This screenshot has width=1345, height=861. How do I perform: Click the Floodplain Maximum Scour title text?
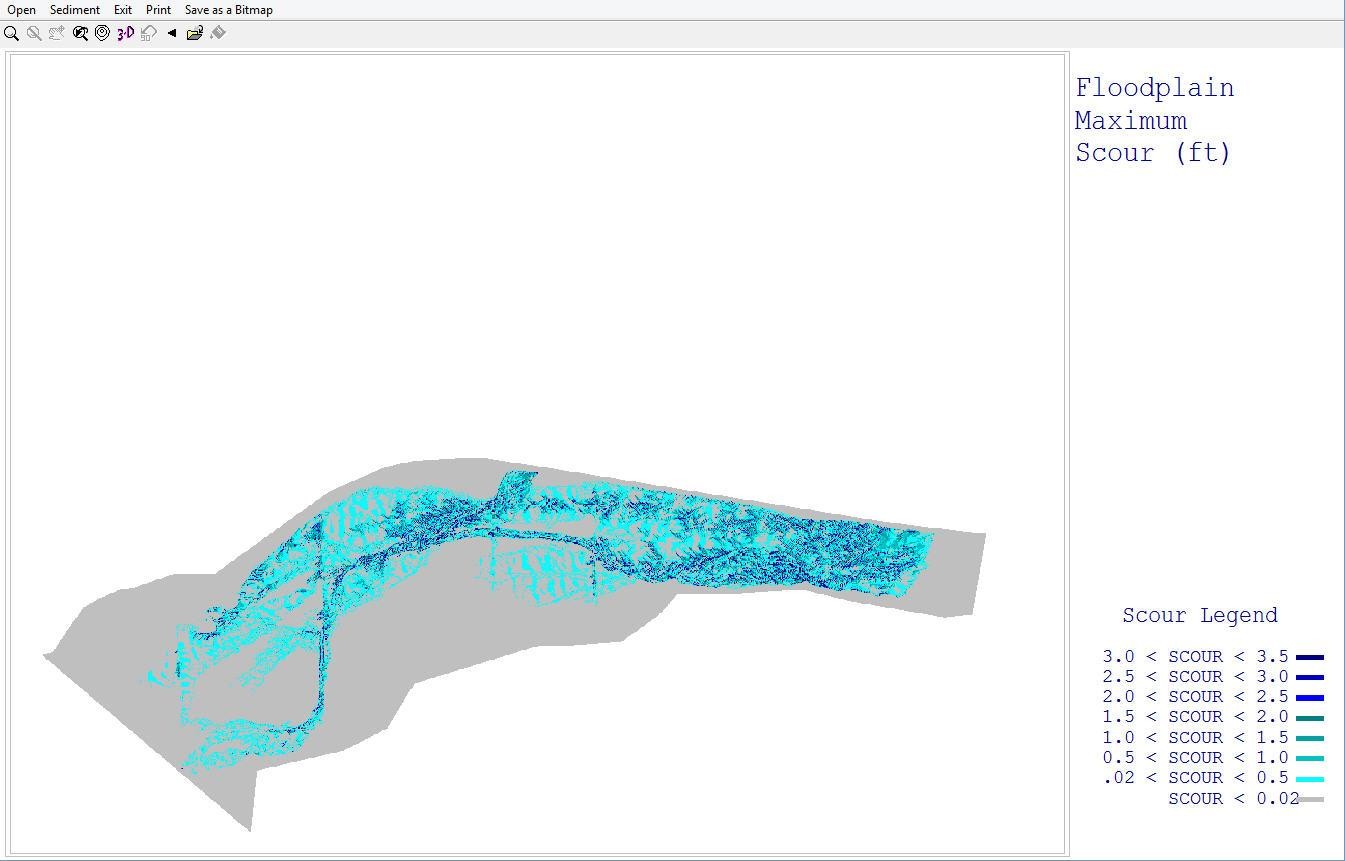[x=1154, y=121]
